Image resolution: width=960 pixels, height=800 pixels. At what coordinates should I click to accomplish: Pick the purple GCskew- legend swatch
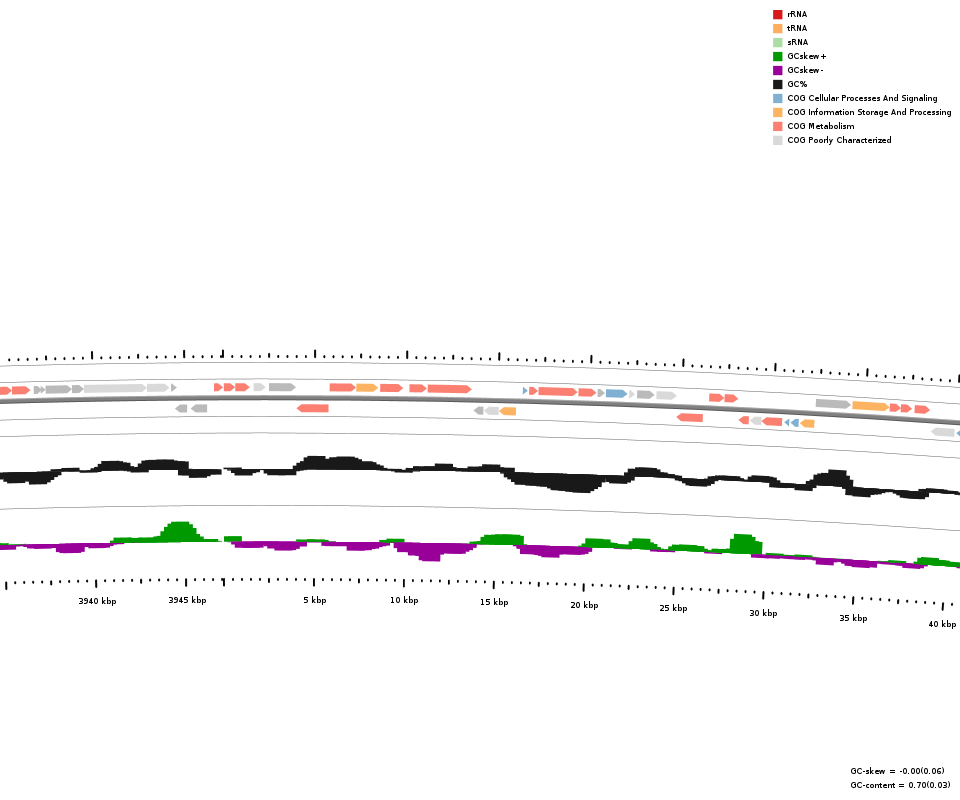[x=778, y=70]
